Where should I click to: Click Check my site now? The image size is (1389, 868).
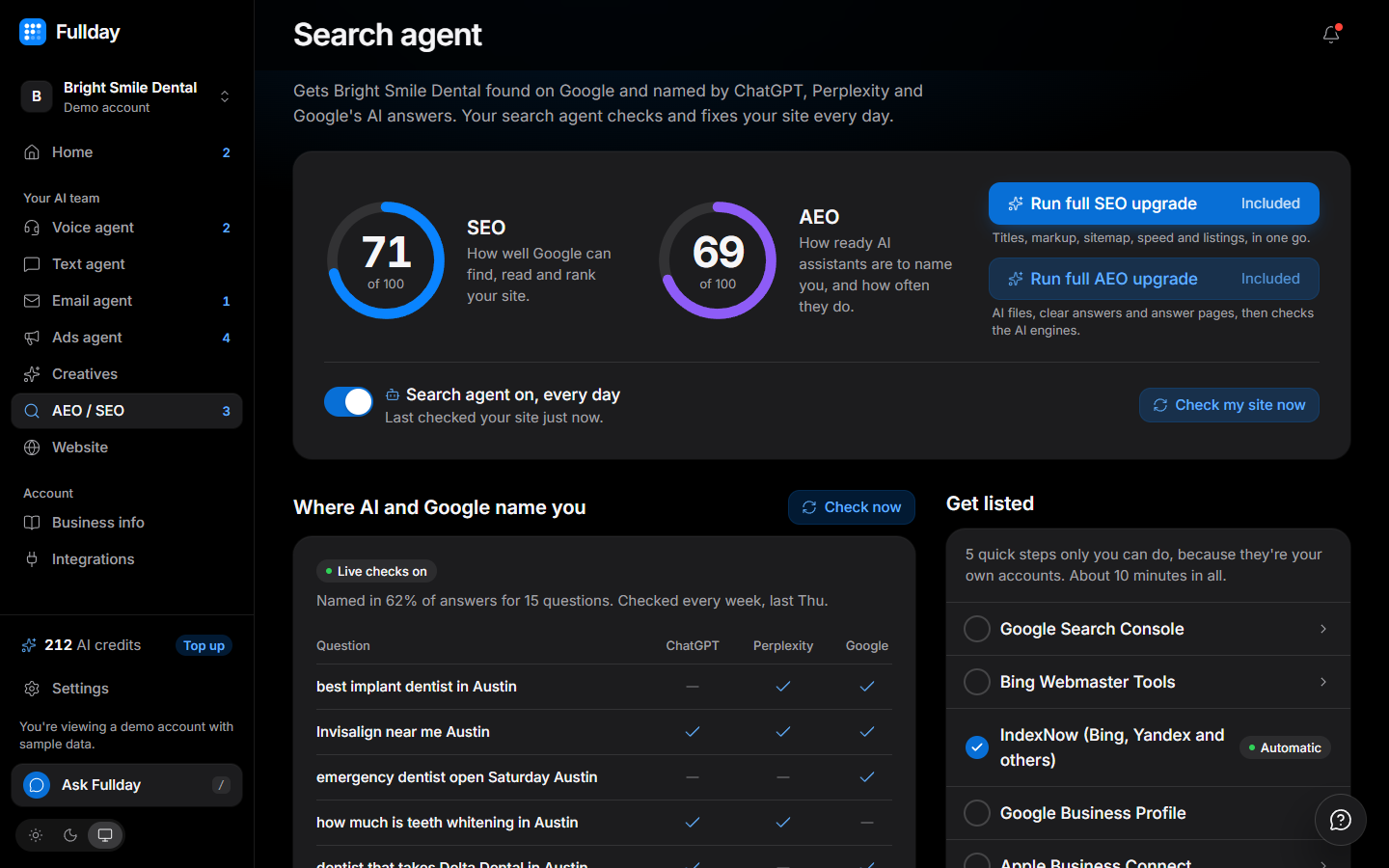point(1229,405)
